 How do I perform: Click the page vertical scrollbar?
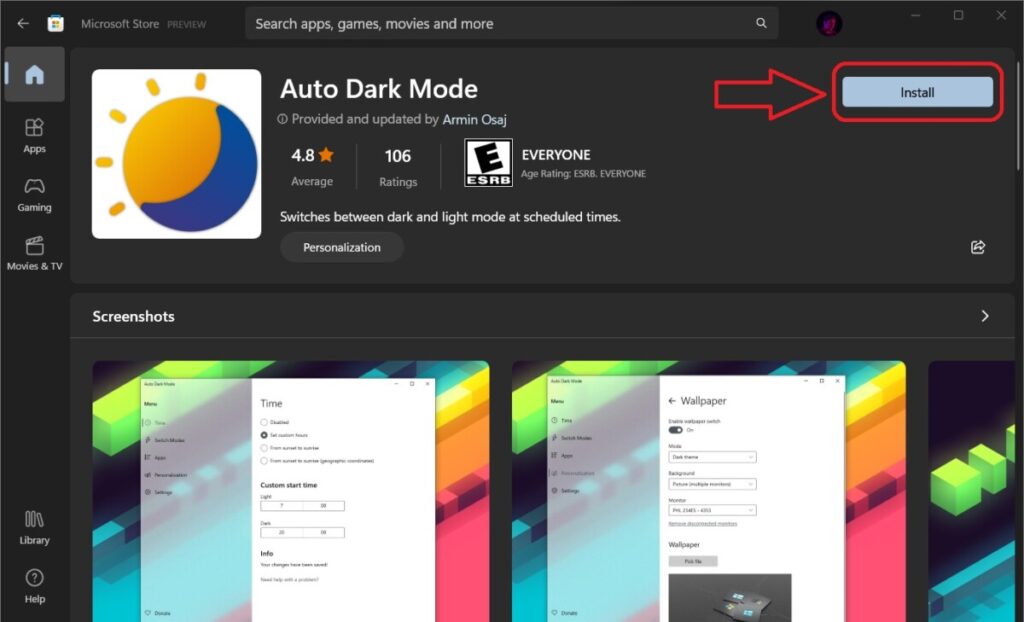pyautogui.click(x=1017, y=118)
